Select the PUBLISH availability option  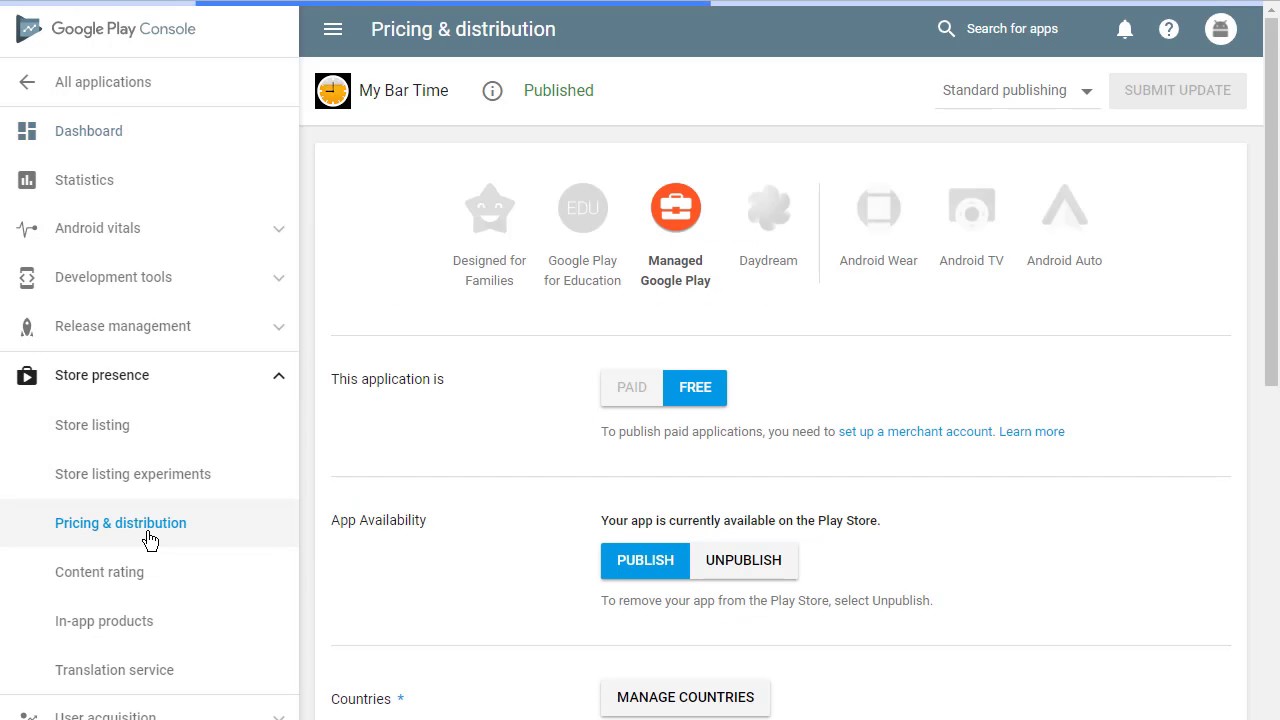645,560
